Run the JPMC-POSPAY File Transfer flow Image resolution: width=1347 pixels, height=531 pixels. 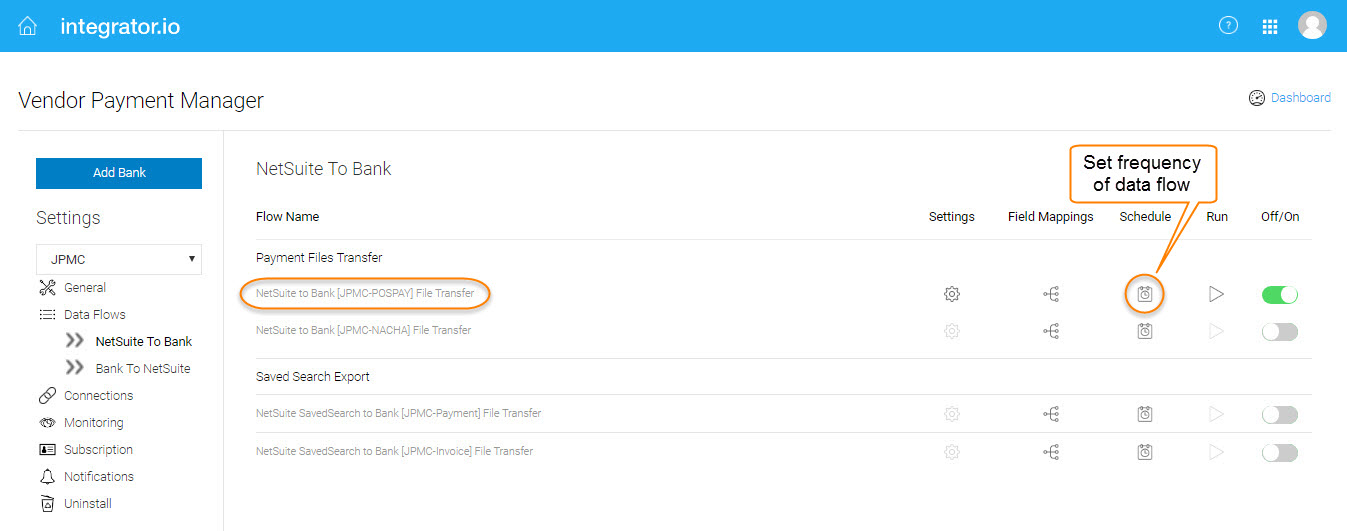[1216, 294]
